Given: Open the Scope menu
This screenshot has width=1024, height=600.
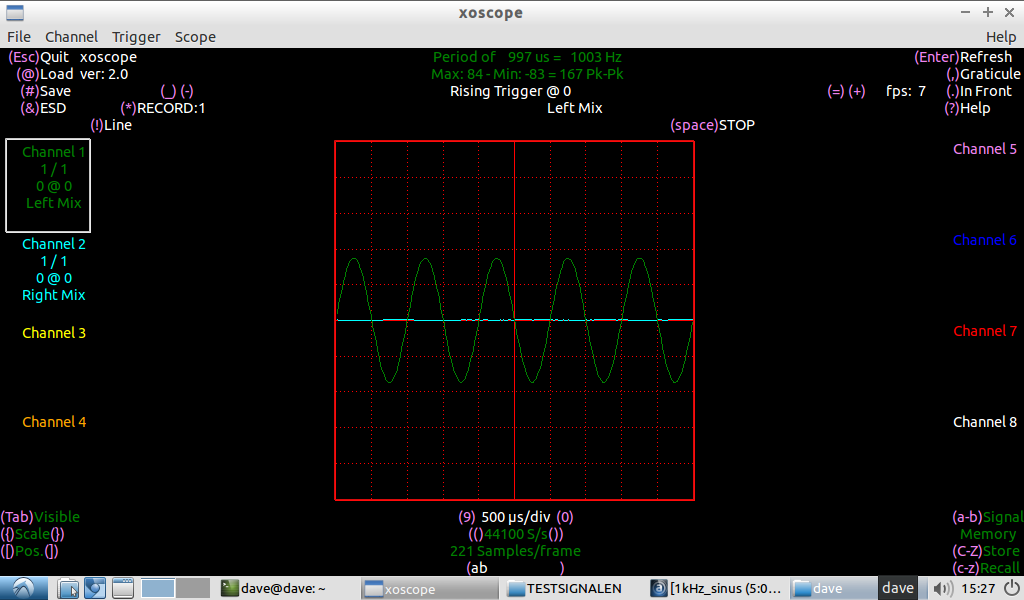Looking at the screenshot, I should tap(195, 37).
